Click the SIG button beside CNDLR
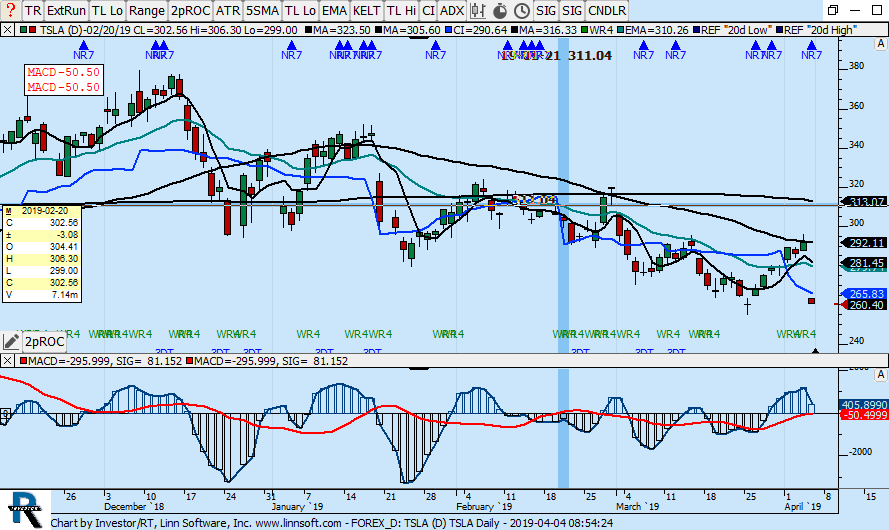 [572, 10]
